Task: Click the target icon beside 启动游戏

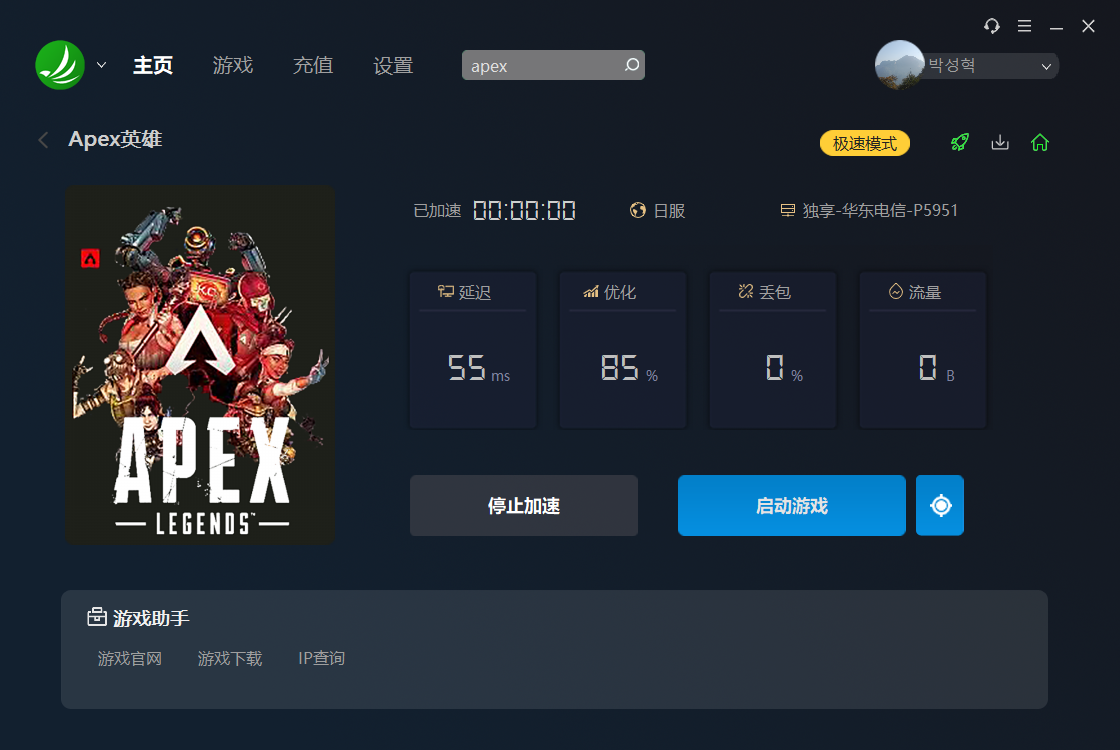Action: tap(940, 505)
